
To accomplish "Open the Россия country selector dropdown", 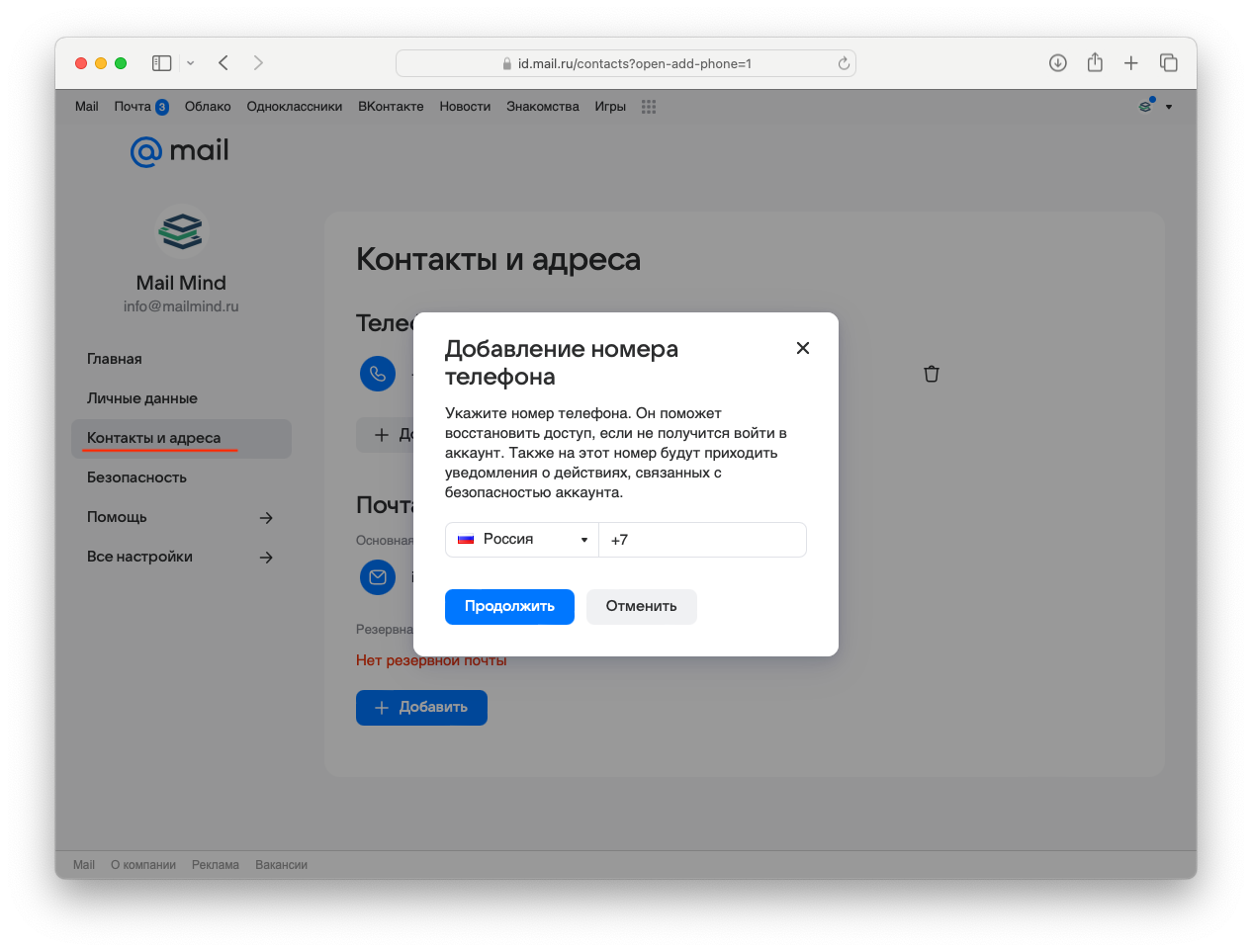I will click(x=521, y=540).
